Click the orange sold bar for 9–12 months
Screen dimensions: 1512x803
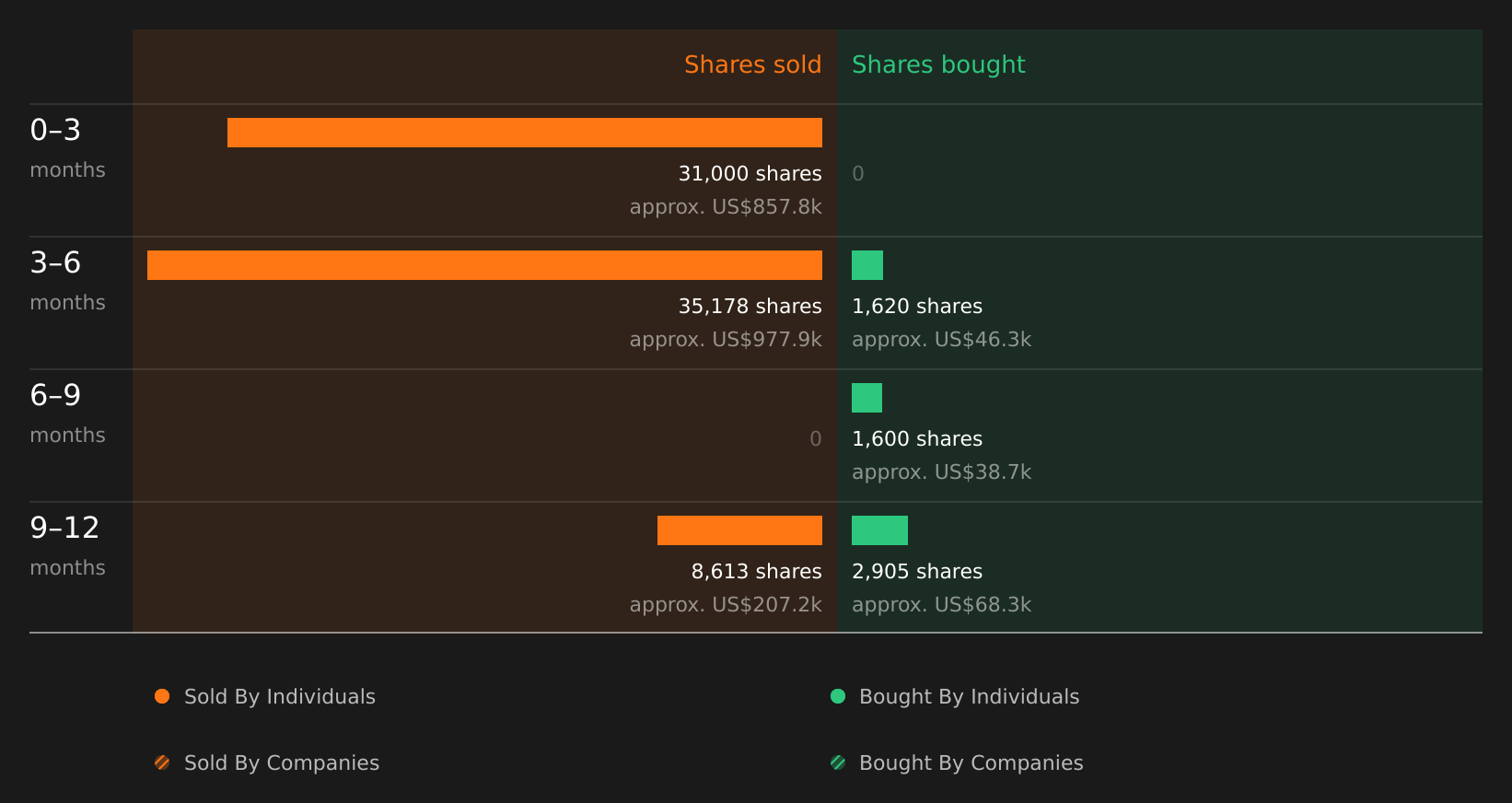pyautogui.click(x=739, y=530)
